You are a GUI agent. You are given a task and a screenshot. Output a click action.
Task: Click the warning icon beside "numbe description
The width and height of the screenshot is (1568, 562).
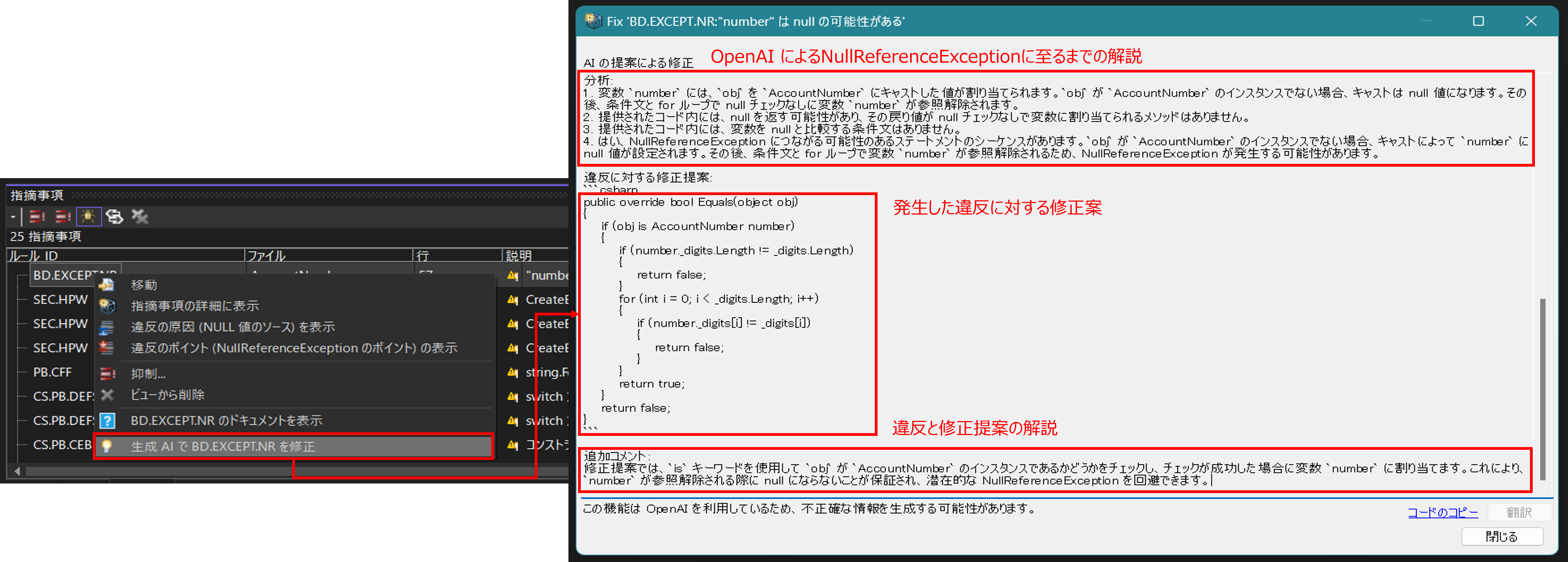pyautogui.click(x=513, y=276)
